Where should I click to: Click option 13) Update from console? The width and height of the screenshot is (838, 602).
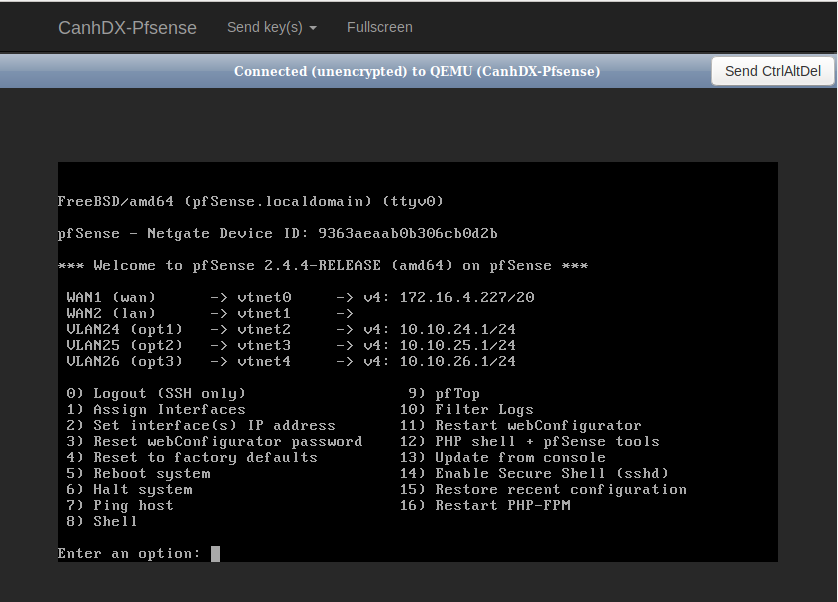coord(503,458)
